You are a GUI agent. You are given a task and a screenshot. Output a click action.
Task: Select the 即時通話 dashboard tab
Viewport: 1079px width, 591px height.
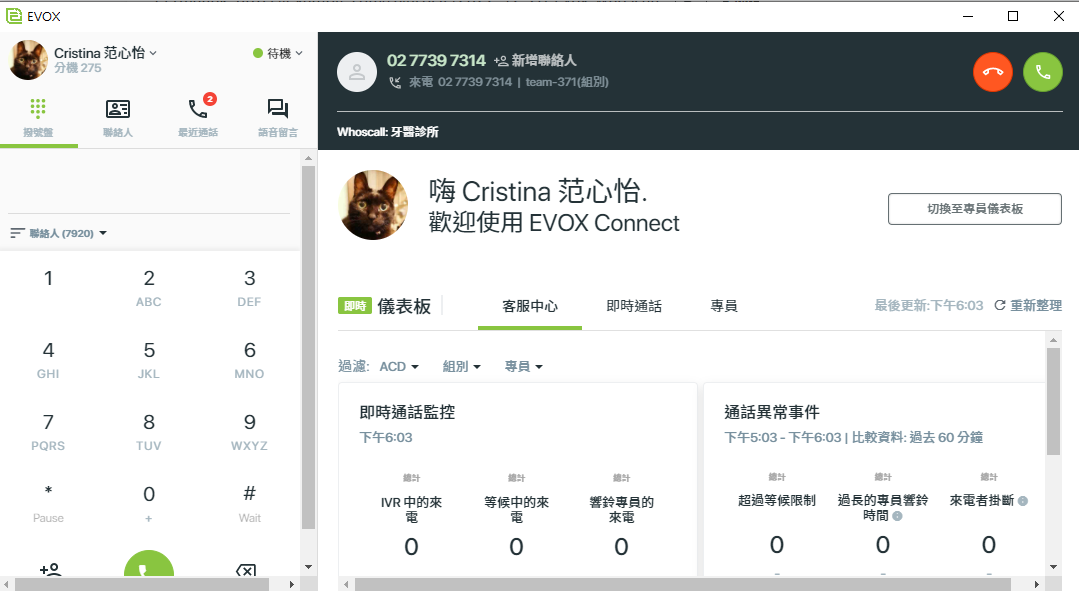click(634, 306)
